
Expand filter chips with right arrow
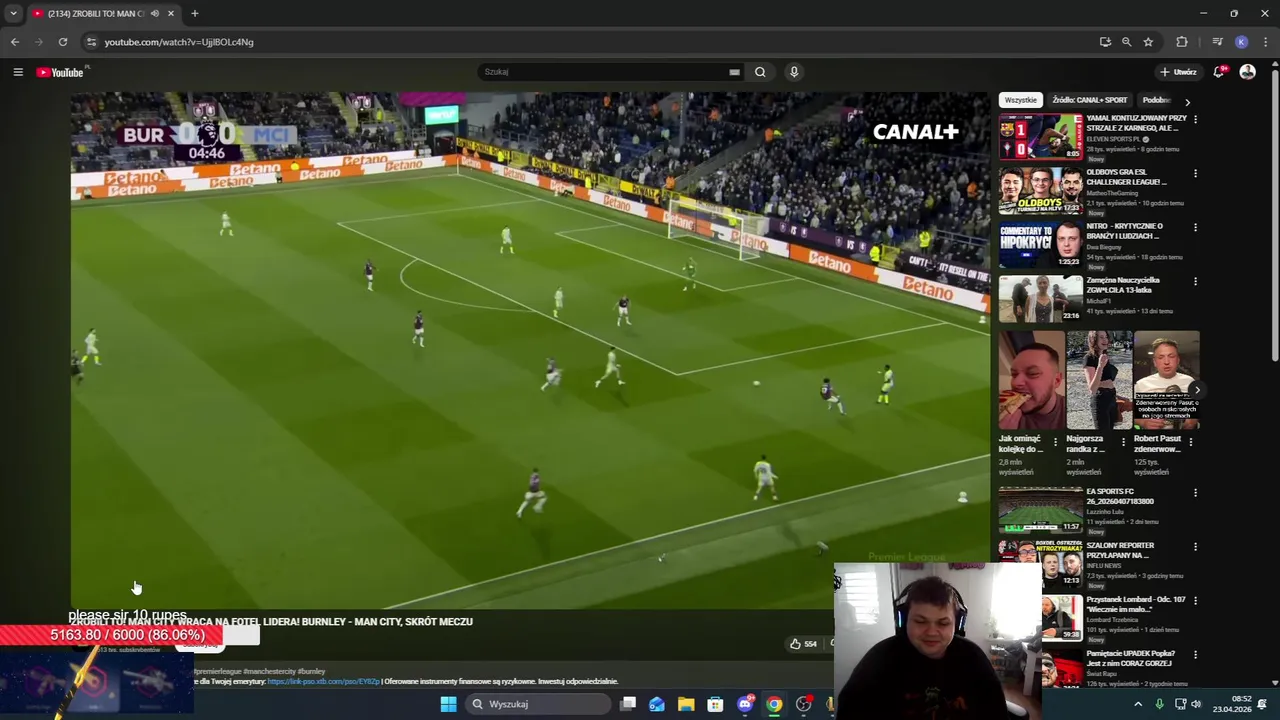[x=1187, y=101]
